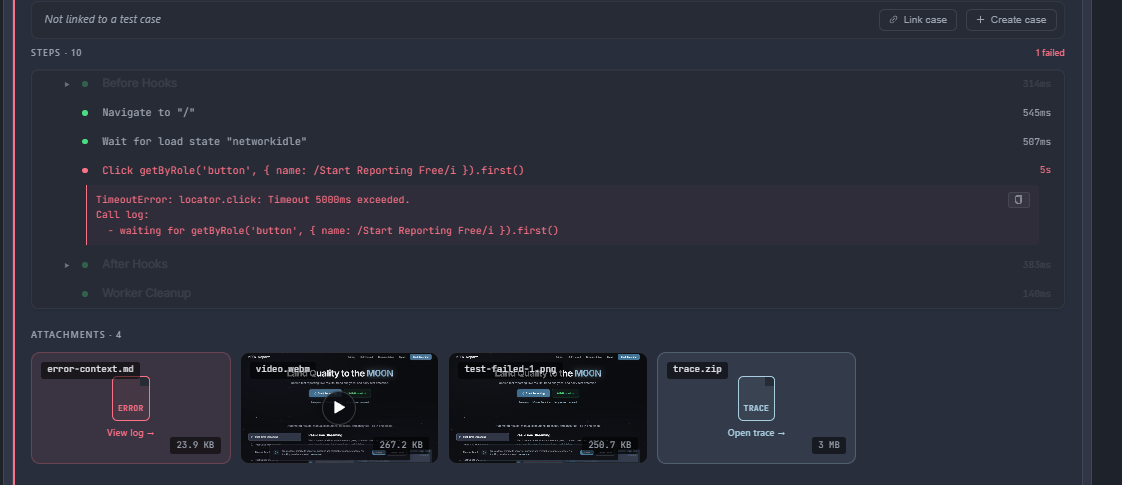Click the 250.7 KB size label
The height and width of the screenshot is (485, 1122).
pos(610,445)
